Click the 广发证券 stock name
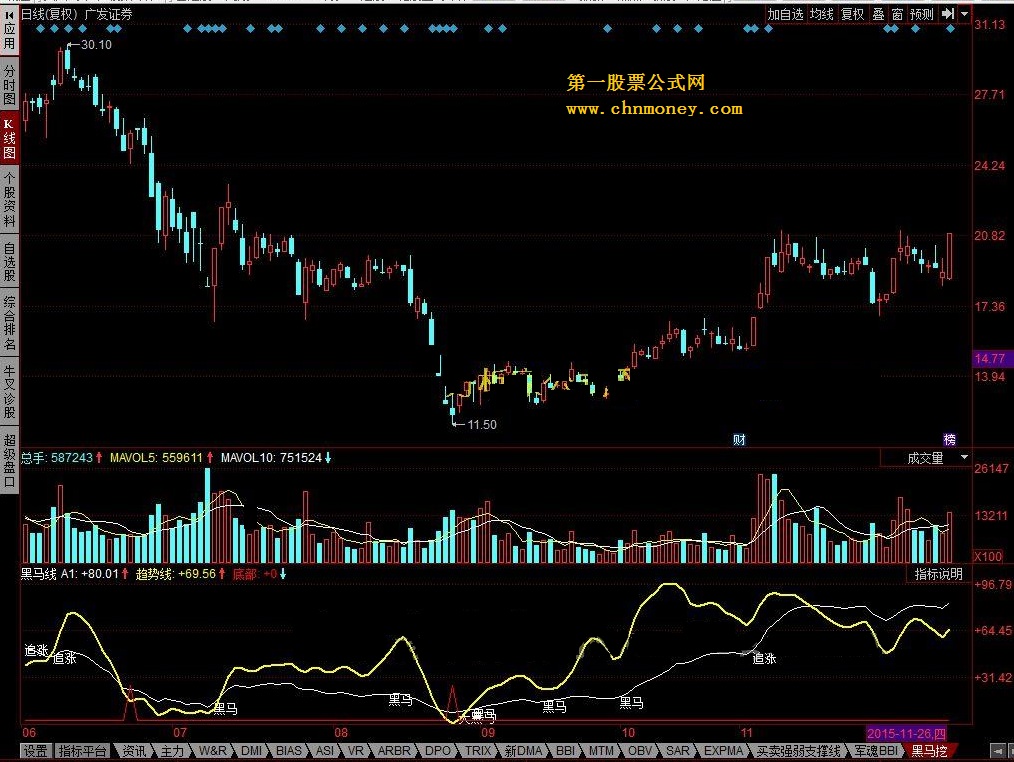 pyautogui.click(x=109, y=14)
